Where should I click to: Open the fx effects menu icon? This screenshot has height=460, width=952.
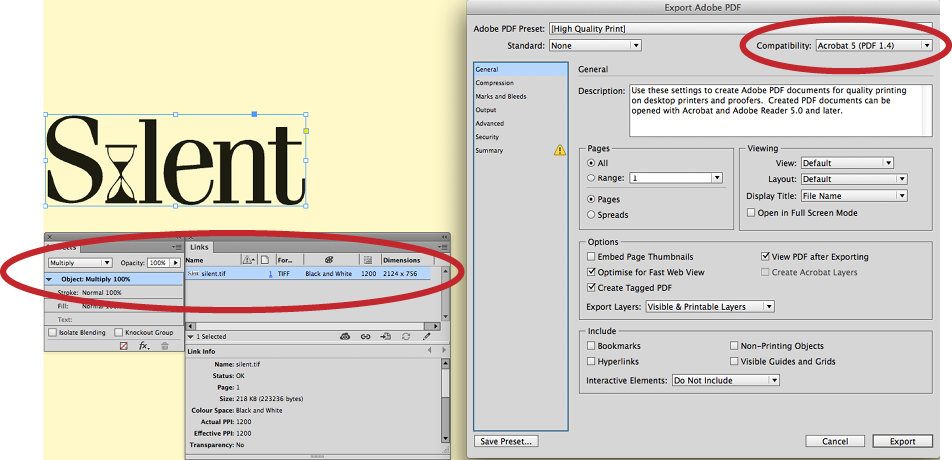pyautogui.click(x=144, y=346)
